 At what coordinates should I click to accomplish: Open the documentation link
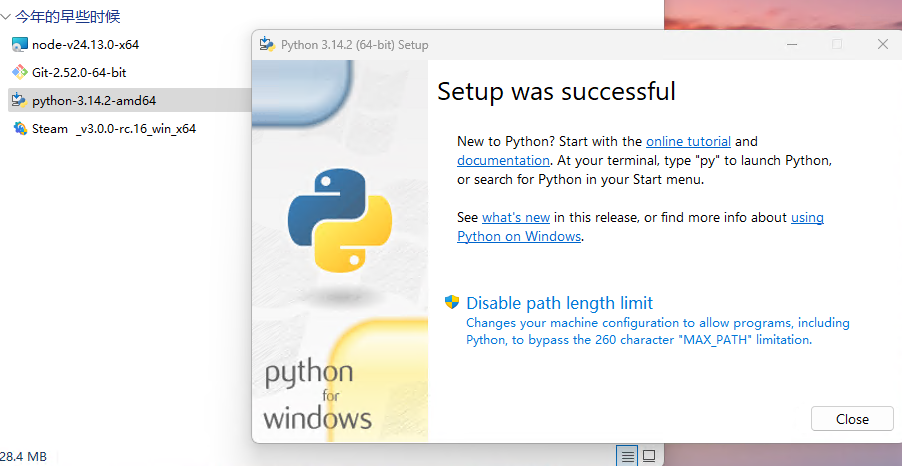(x=503, y=160)
